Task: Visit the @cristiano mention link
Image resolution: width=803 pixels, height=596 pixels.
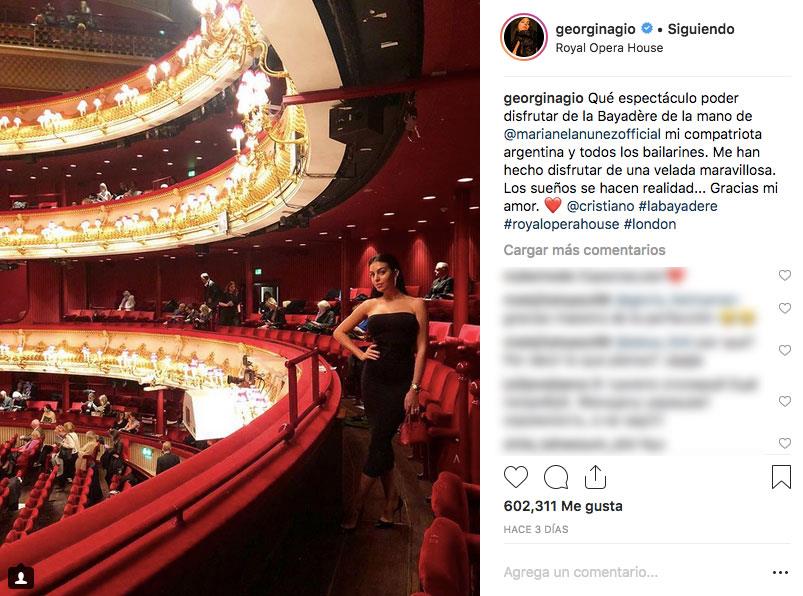Action: (x=600, y=206)
